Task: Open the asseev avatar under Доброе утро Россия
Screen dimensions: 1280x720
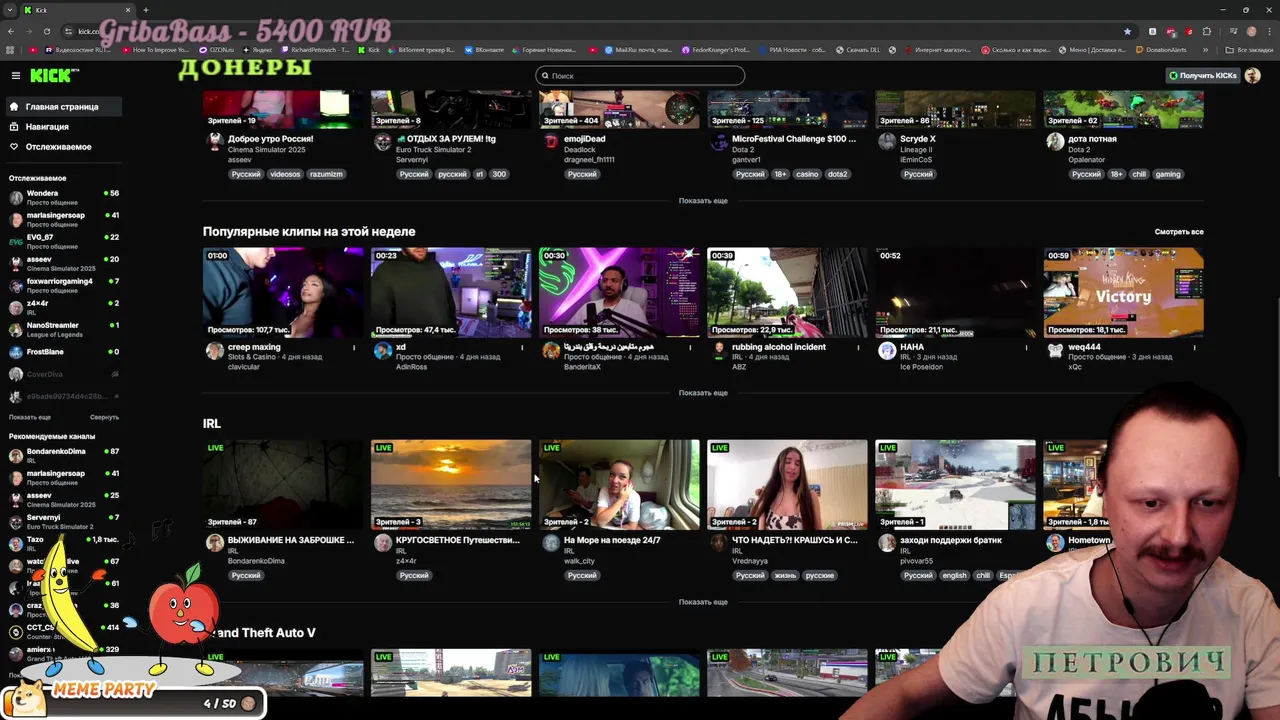Action: pos(214,143)
